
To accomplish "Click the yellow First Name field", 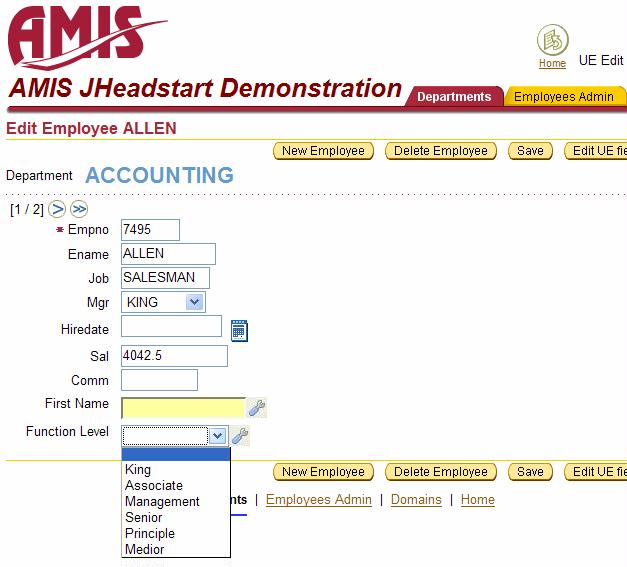I will pyautogui.click(x=183, y=408).
